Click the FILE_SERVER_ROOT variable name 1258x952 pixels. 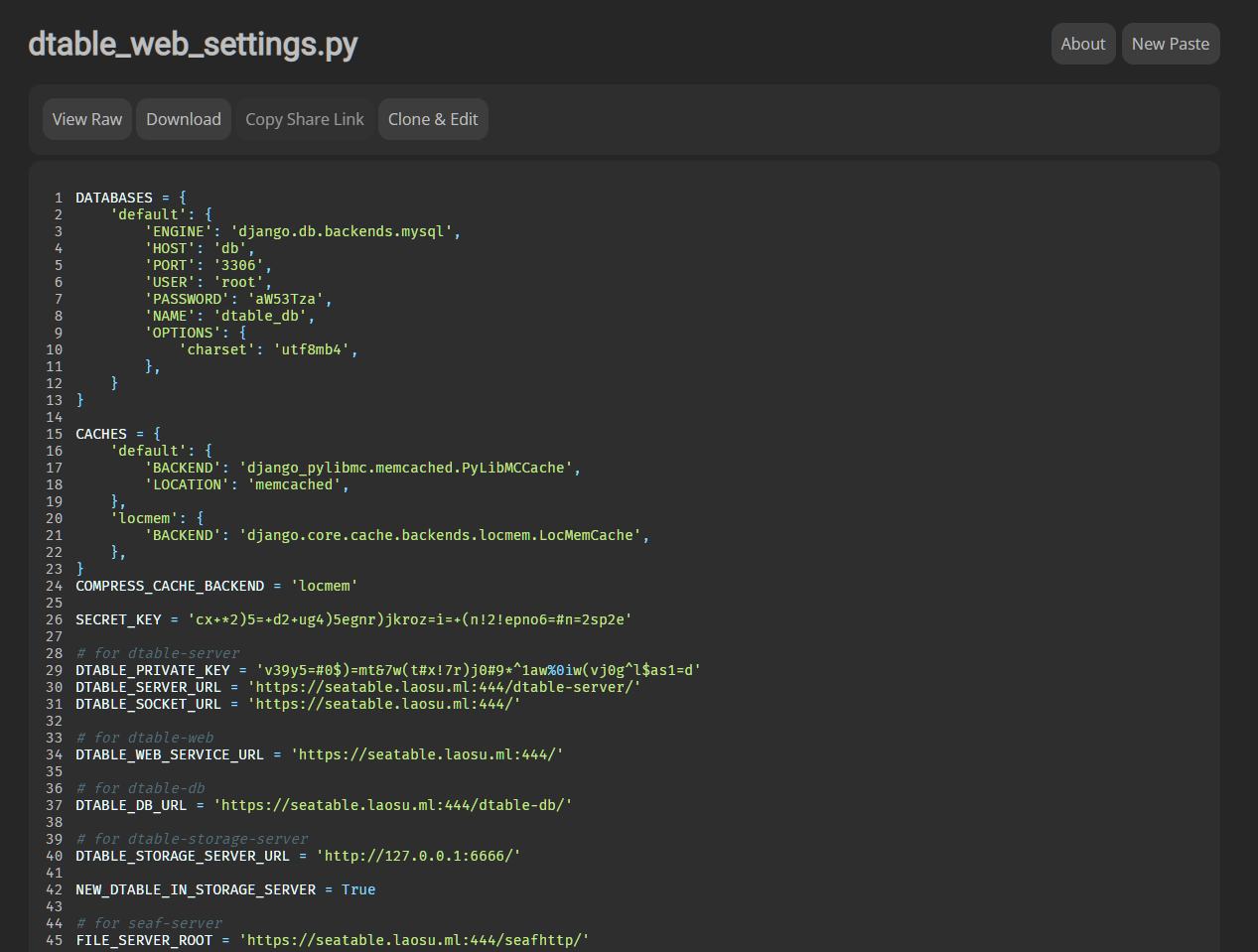pos(144,940)
